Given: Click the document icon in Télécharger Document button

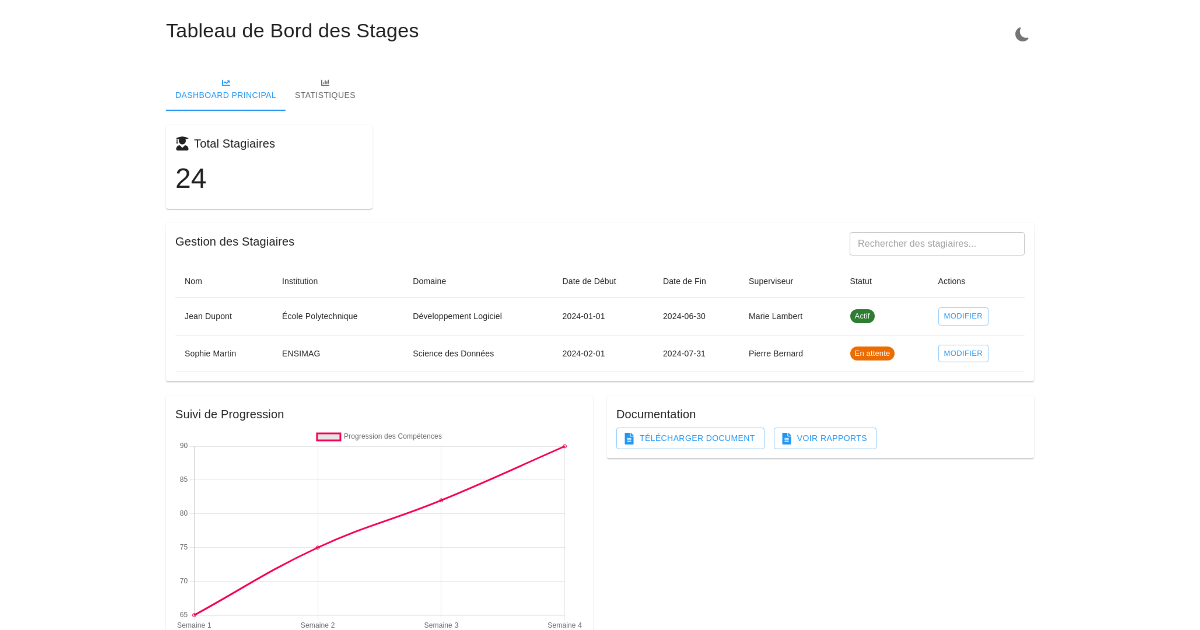Looking at the screenshot, I should [628, 438].
